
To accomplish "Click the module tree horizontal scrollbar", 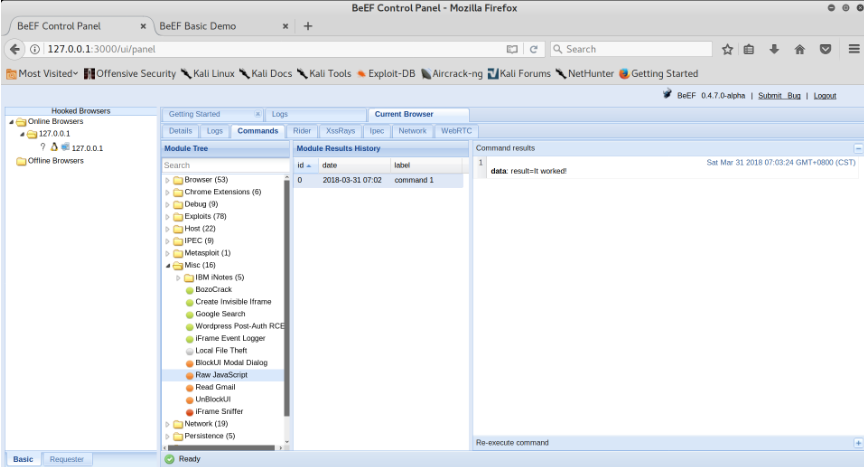I will pyautogui.click(x=221, y=448).
